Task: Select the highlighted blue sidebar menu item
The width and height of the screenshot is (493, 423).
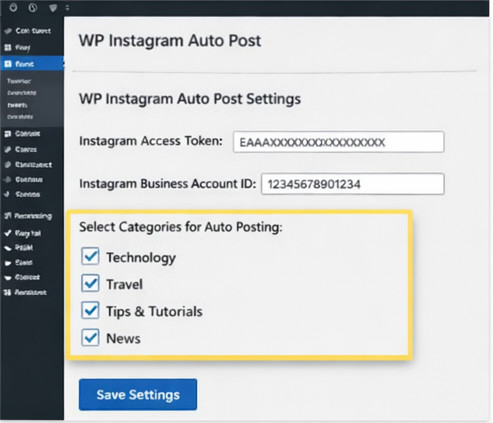Action: pyautogui.click(x=32, y=64)
